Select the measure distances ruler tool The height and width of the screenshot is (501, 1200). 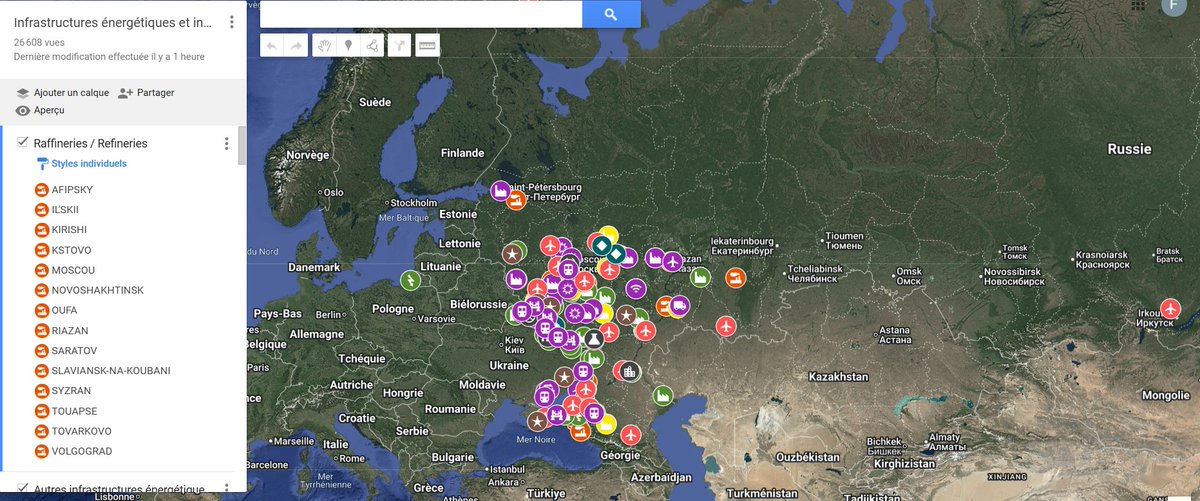tap(427, 45)
